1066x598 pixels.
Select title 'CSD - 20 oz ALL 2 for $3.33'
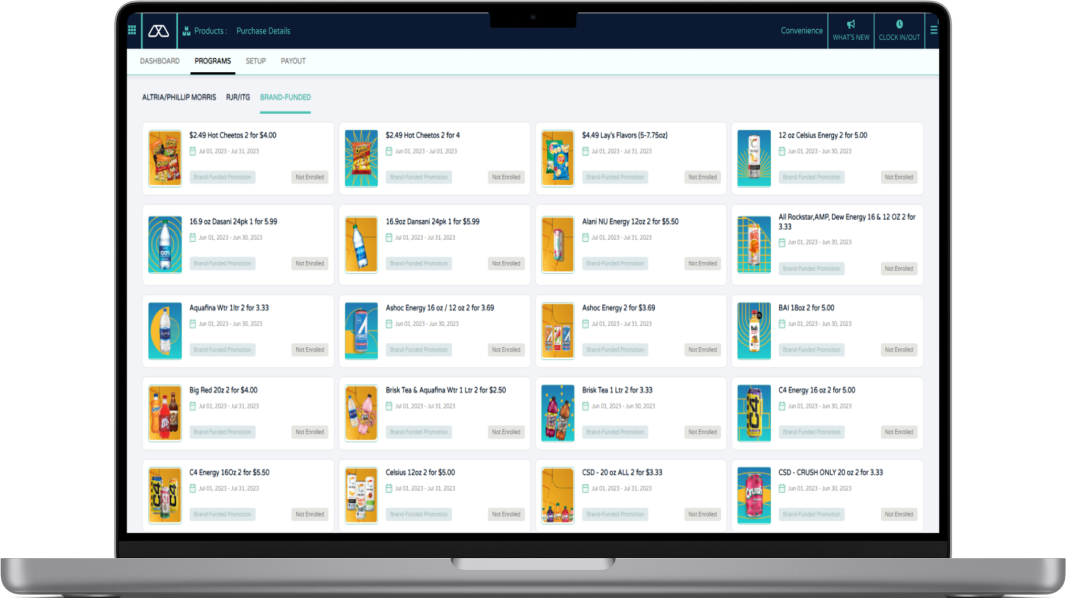pyautogui.click(x=622, y=472)
